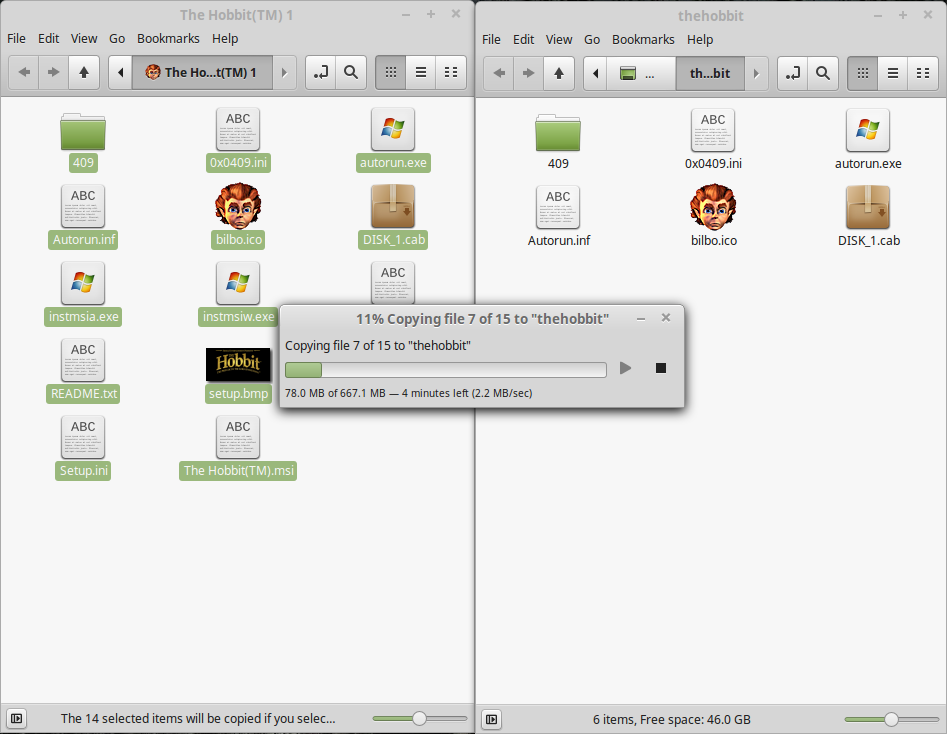Viewport: 947px width, 734px height.
Task: Select the setup.bmp Hobbit image thumbnail
Action: (x=238, y=364)
